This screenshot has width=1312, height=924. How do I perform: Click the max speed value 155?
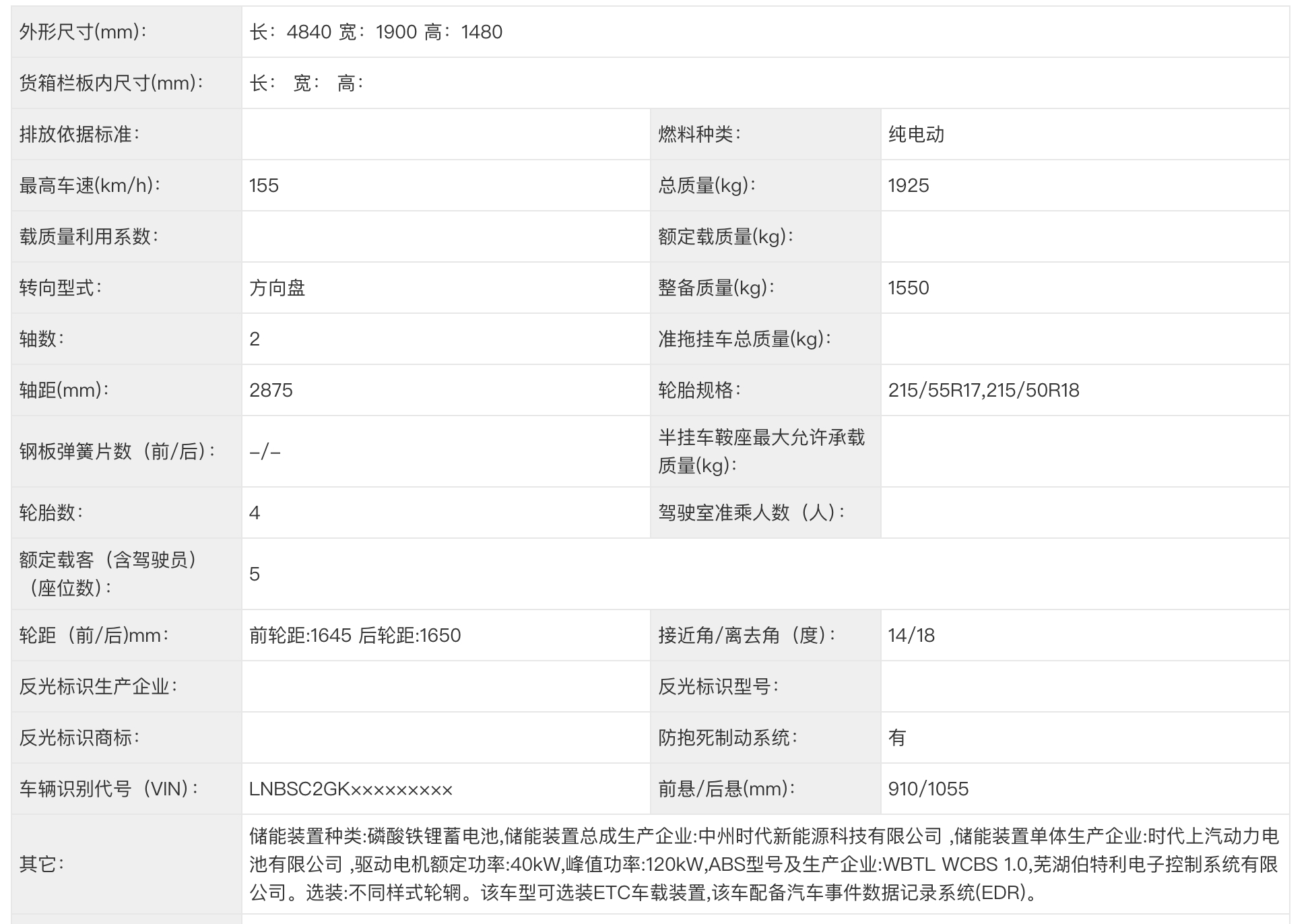264,185
